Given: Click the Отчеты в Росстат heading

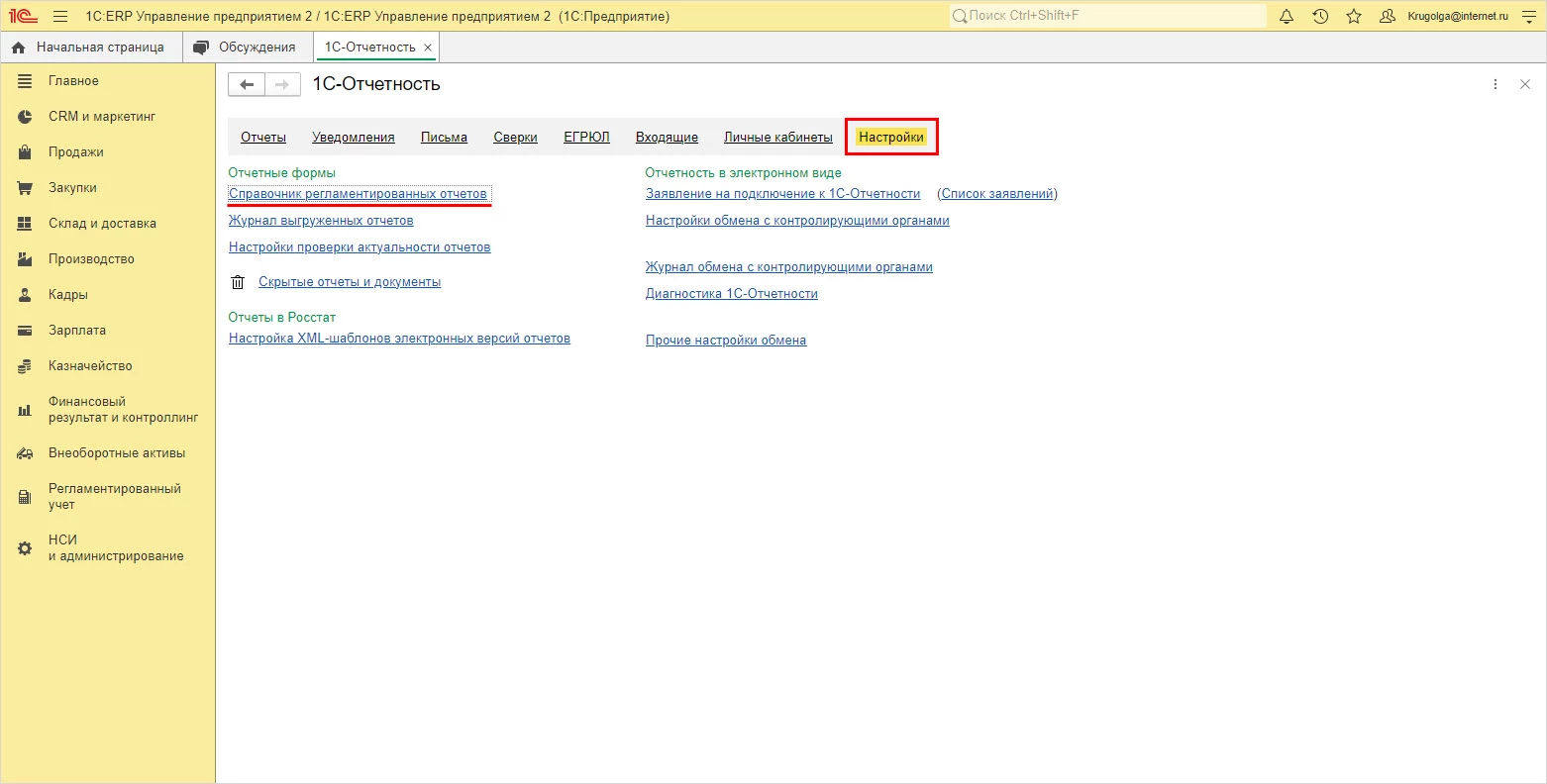Looking at the screenshot, I should pos(282,318).
